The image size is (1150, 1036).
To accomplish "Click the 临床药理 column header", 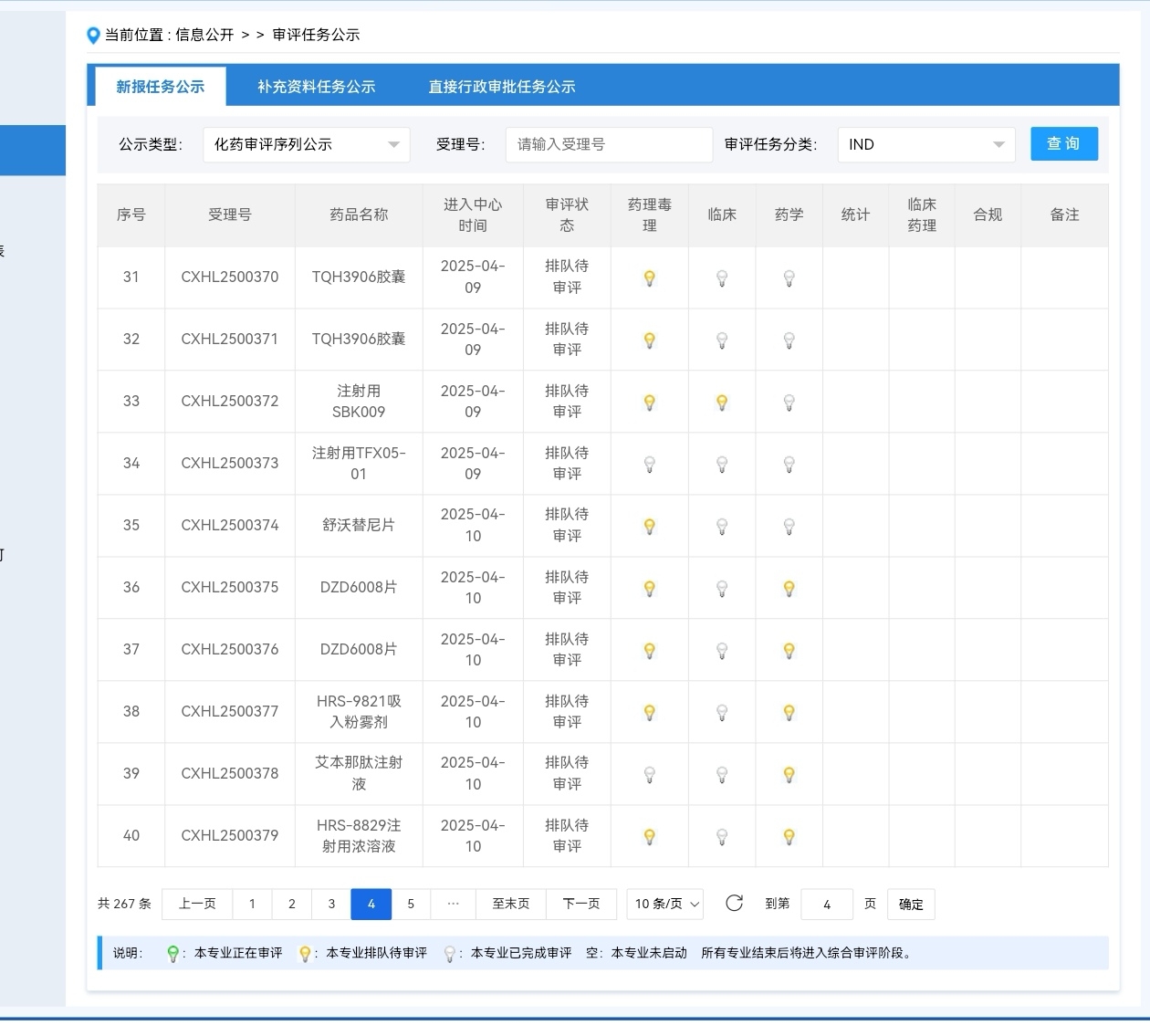I will coord(922,215).
